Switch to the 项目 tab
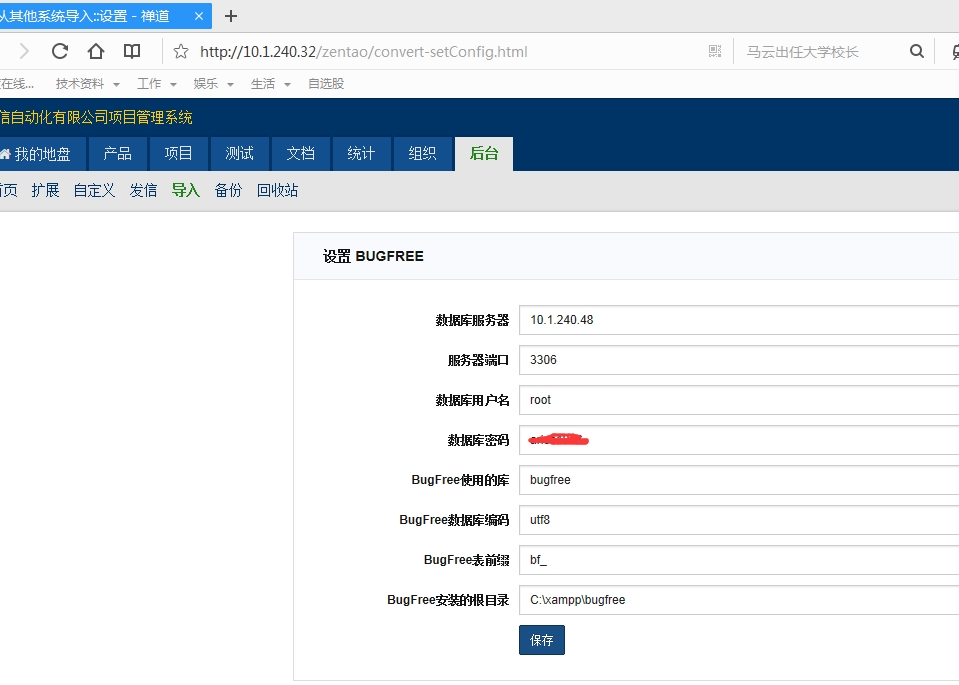The width and height of the screenshot is (959, 685). pyautogui.click(x=179, y=154)
